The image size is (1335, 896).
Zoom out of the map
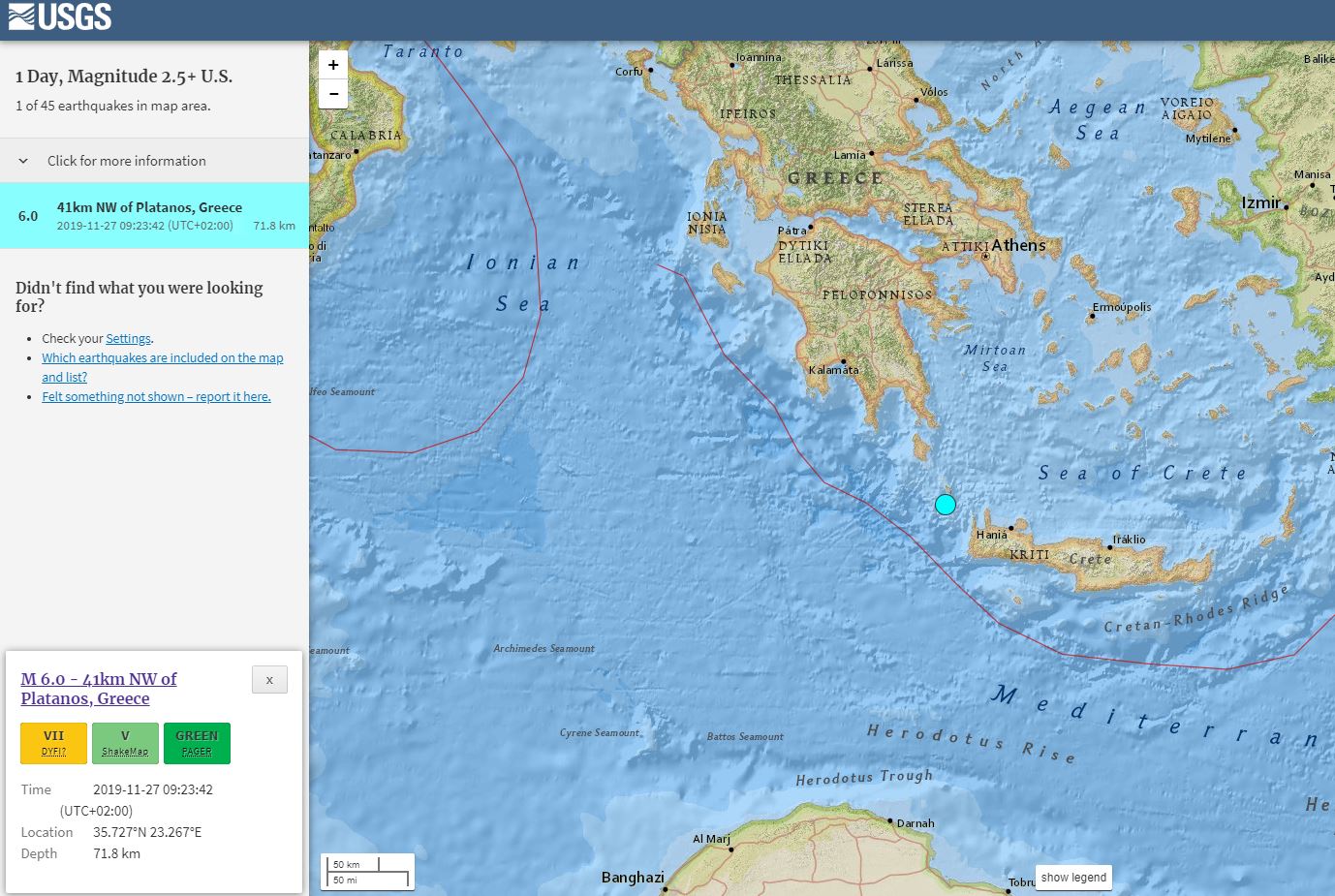[x=333, y=94]
